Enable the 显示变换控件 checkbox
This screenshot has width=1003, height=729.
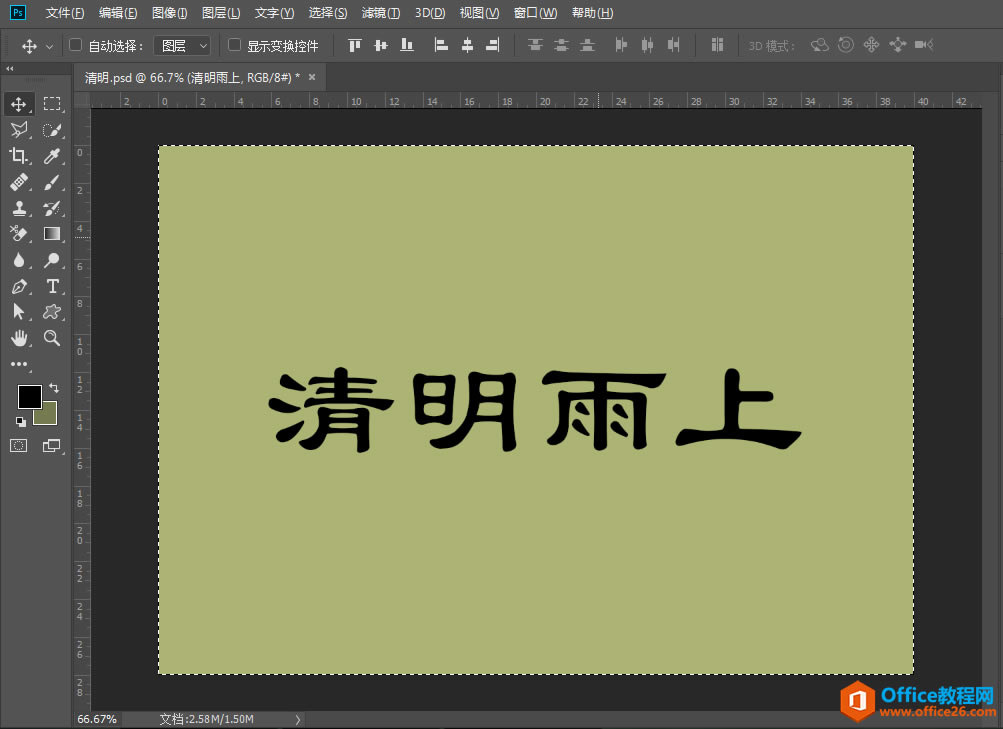pyautogui.click(x=235, y=45)
